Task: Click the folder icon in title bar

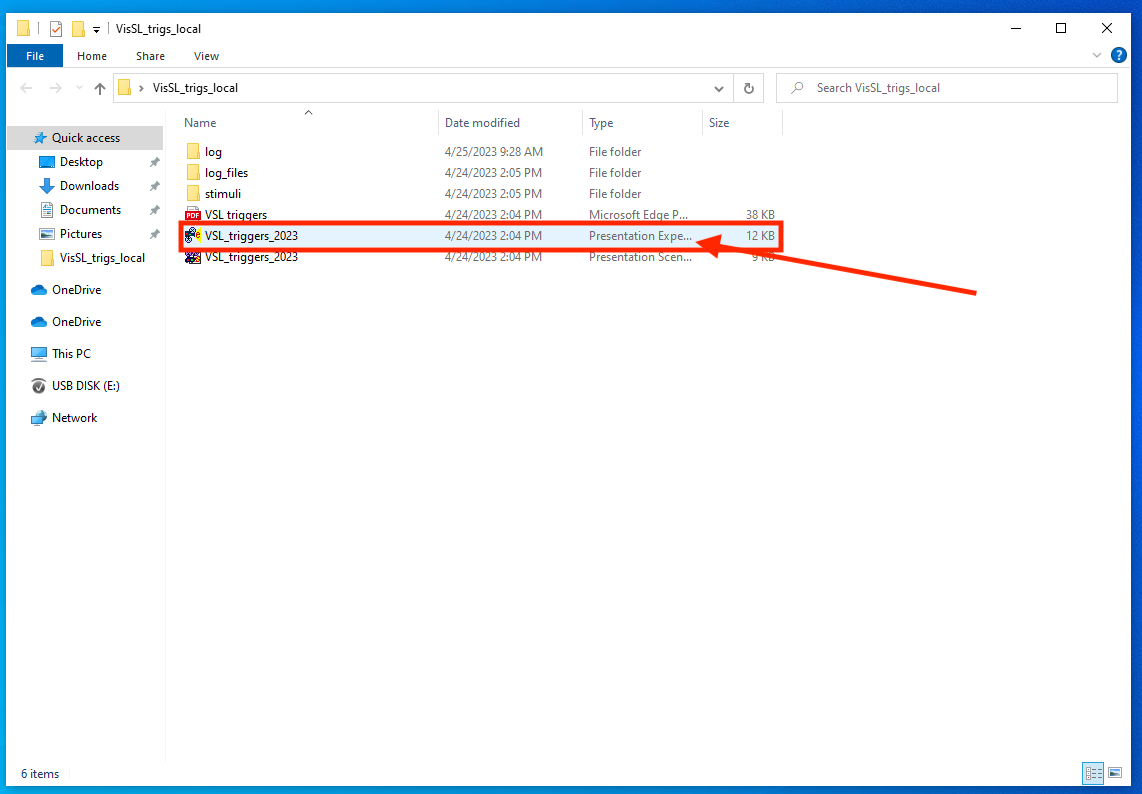Action: tap(23, 28)
